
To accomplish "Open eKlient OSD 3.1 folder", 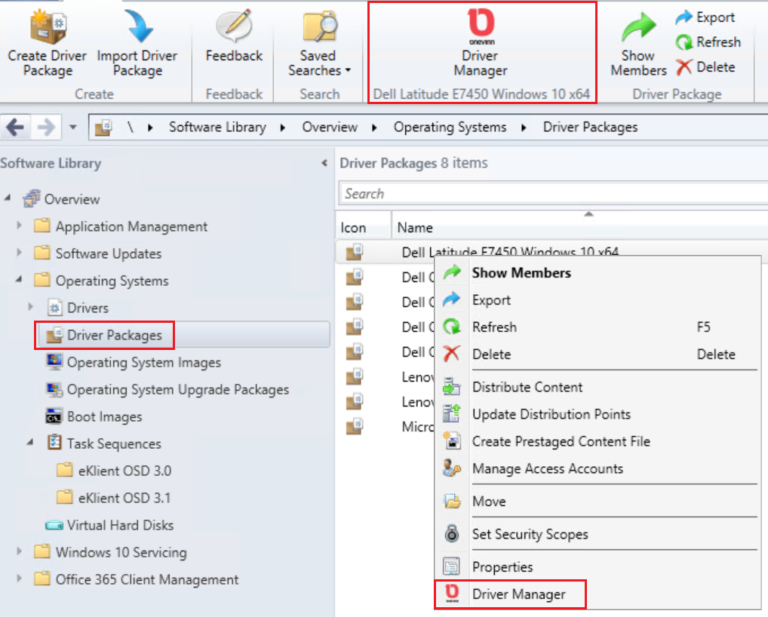I will 113,497.
